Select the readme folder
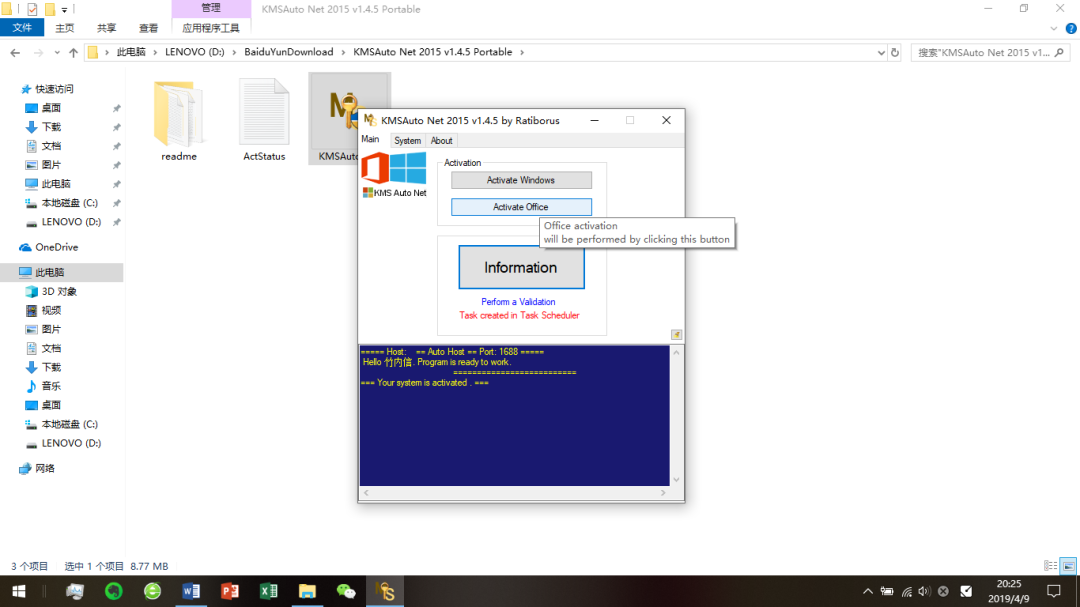This screenshot has height=607, width=1080. point(179,120)
